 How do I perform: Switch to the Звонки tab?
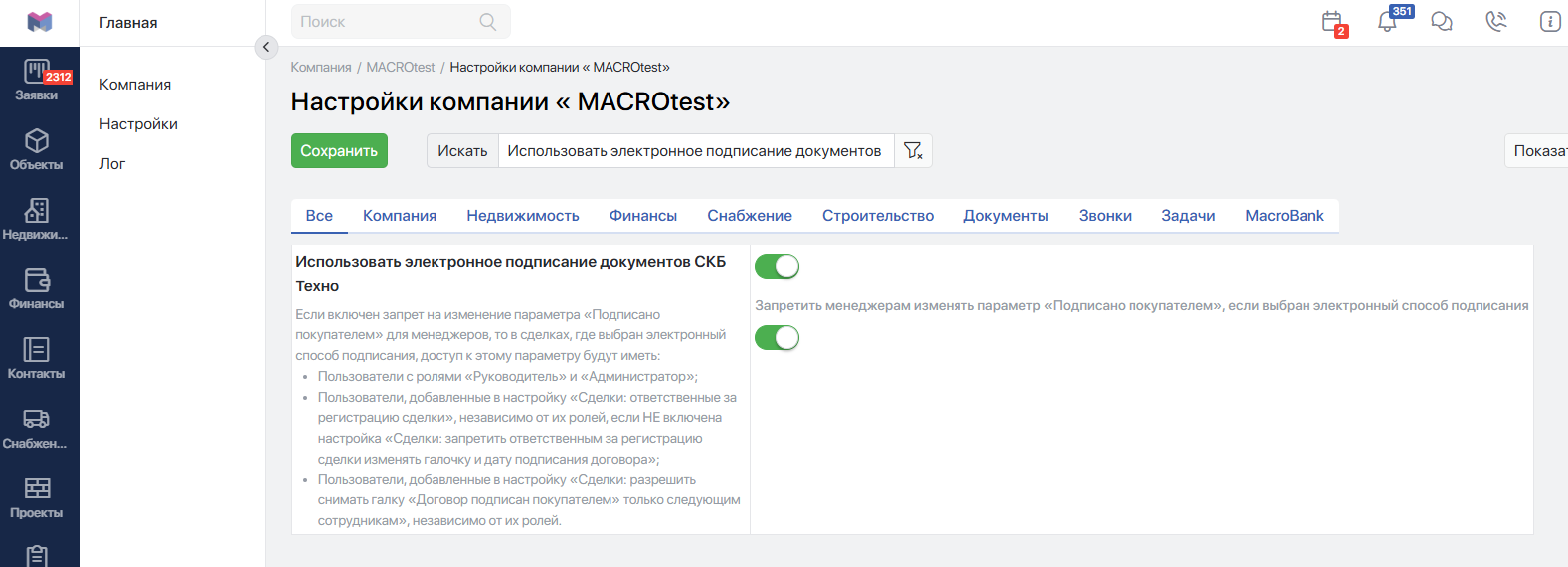click(1105, 216)
